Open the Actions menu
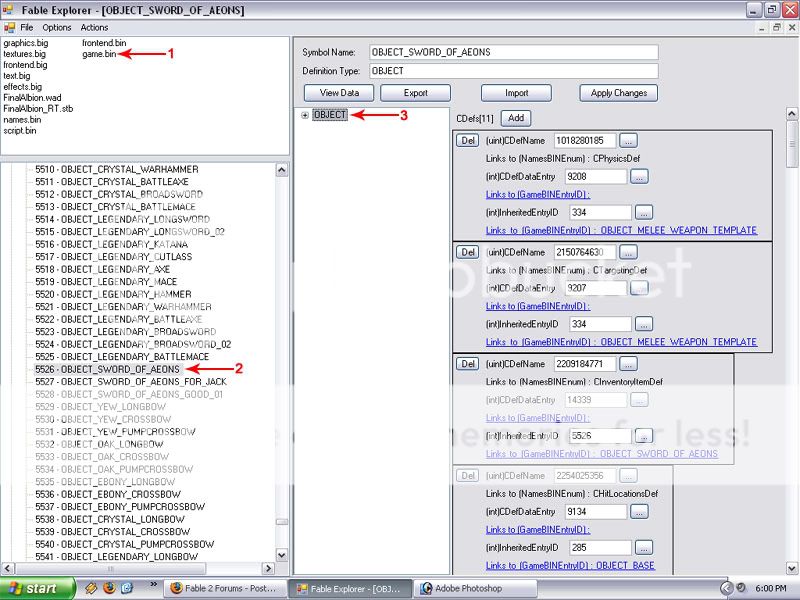 94,27
